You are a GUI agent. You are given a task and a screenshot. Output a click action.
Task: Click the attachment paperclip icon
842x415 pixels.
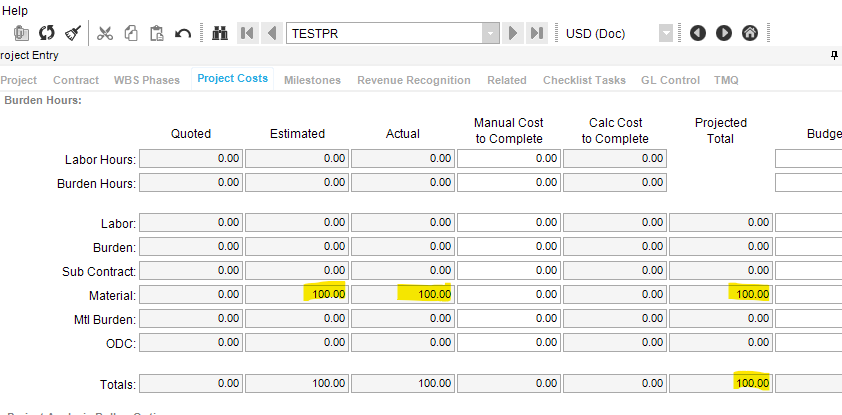(21, 33)
